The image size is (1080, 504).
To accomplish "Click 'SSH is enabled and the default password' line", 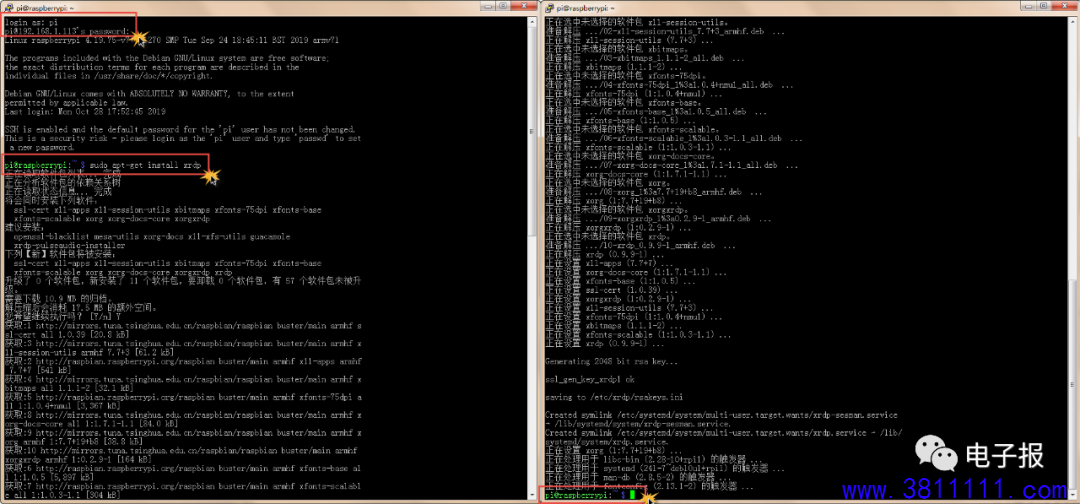I will click(180, 129).
